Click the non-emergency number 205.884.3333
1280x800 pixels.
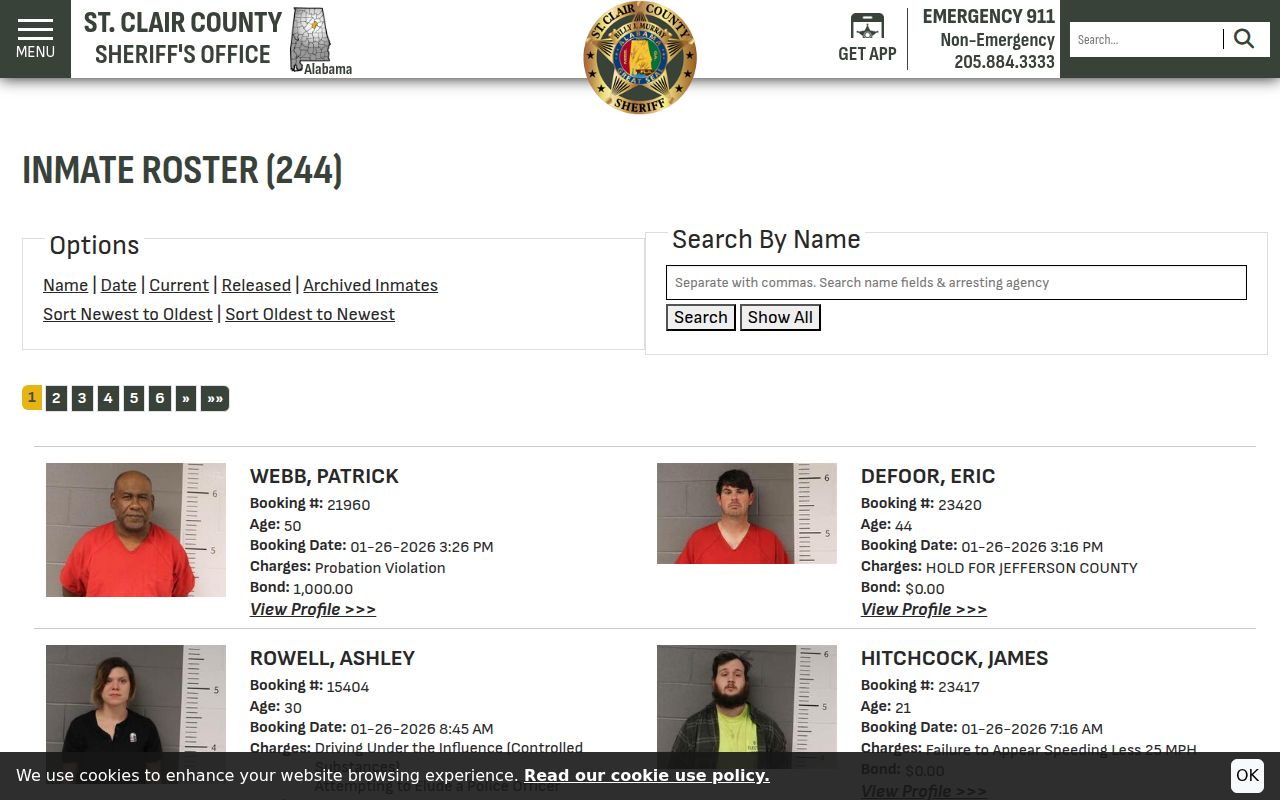1004,62
